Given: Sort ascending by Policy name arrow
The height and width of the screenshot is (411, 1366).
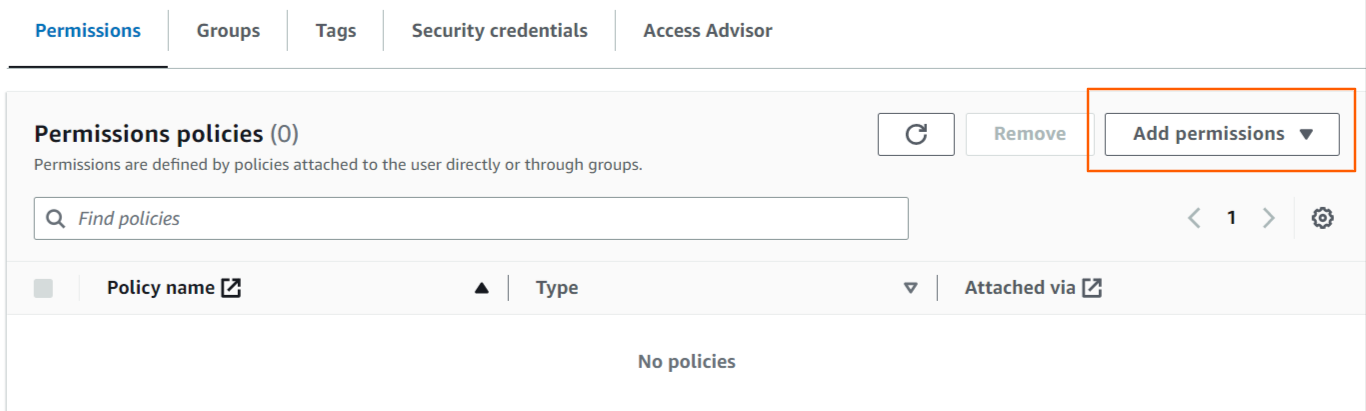Looking at the screenshot, I should pyautogui.click(x=482, y=288).
